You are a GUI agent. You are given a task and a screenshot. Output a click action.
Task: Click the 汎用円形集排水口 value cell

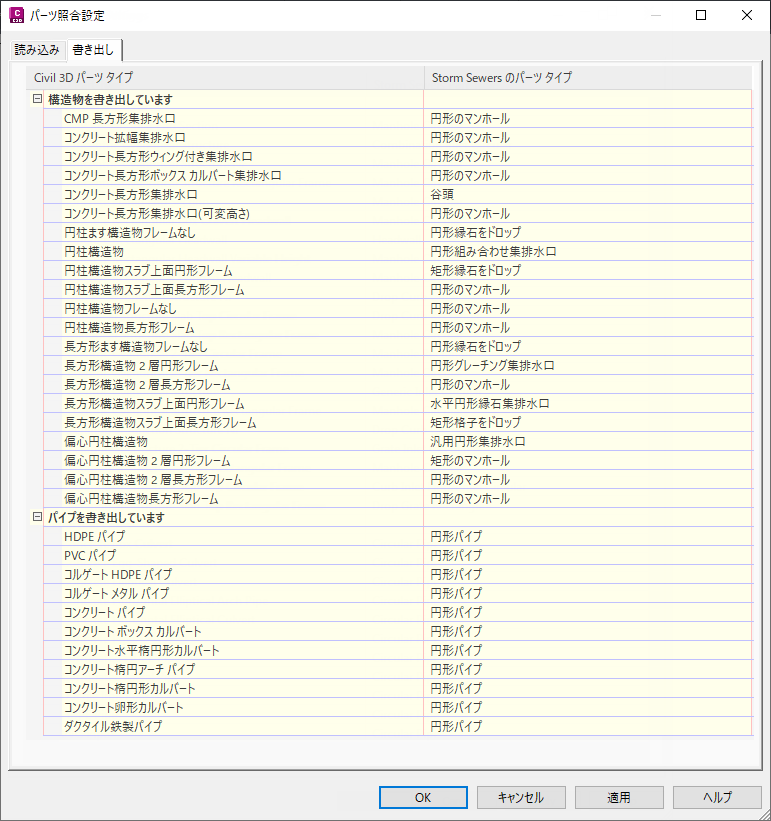click(x=588, y=441)
